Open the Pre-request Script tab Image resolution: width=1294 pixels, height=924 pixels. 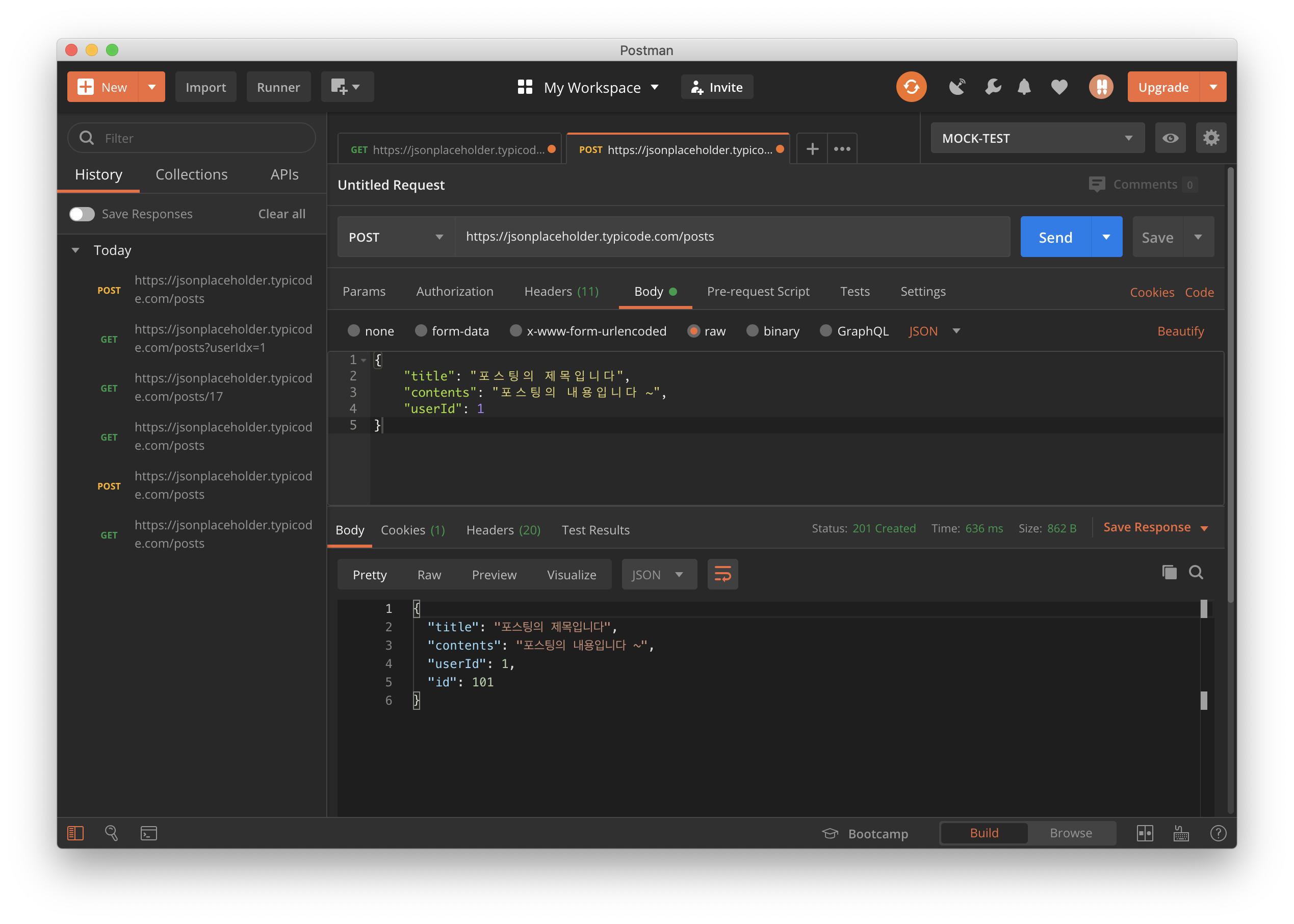point(758,291)
